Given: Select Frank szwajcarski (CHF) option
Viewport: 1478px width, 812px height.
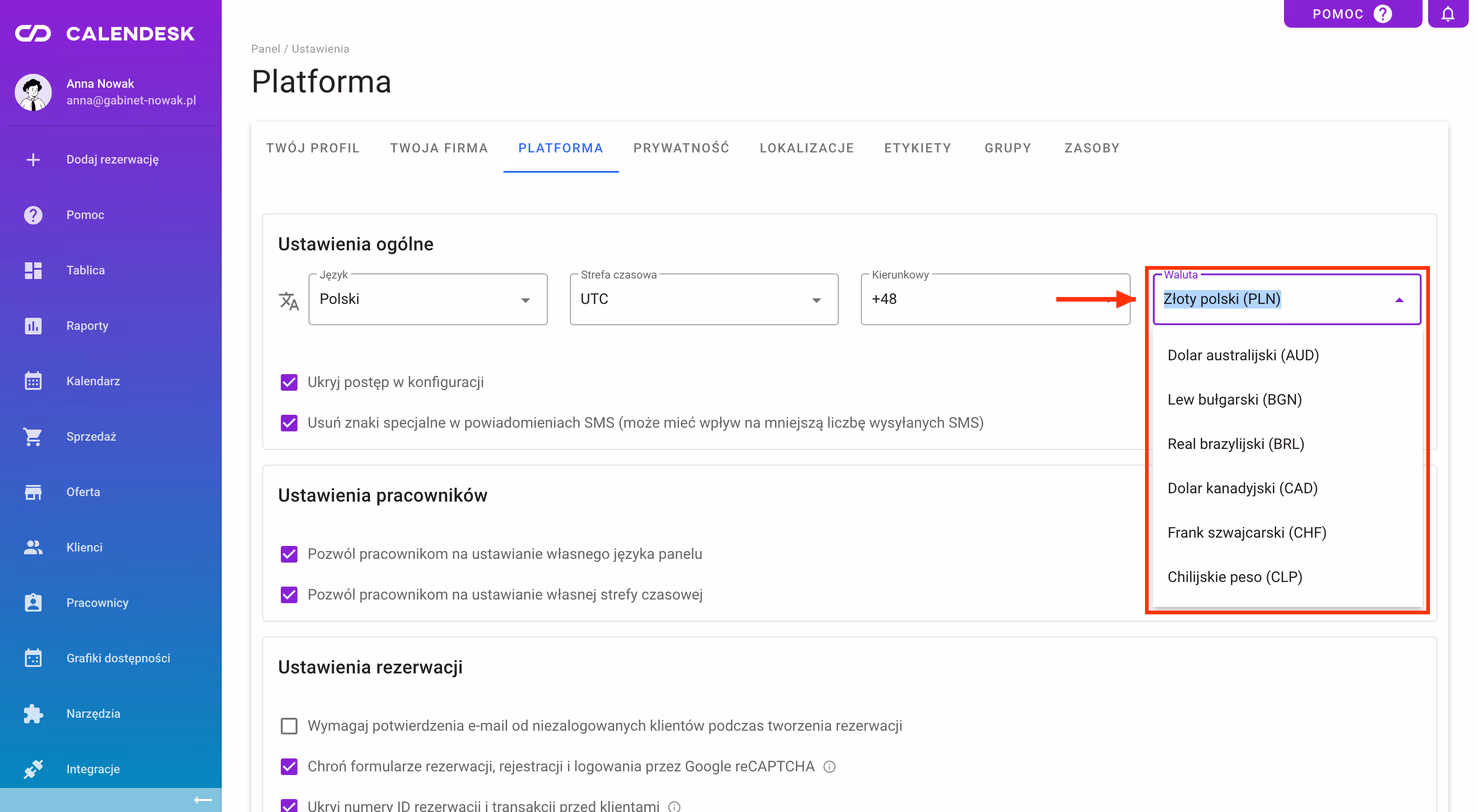Looking at the screenshot, I should pyautogui.click(x=1287, y=532).
